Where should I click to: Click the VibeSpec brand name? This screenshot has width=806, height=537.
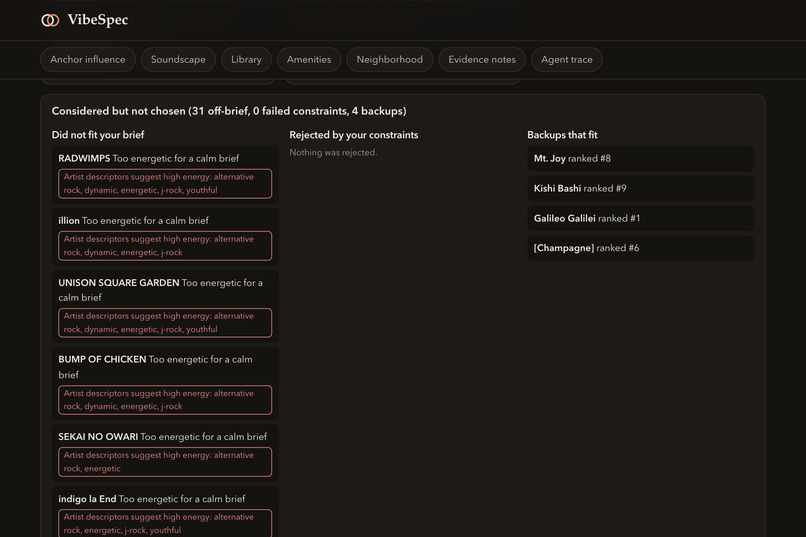[98, 20]
